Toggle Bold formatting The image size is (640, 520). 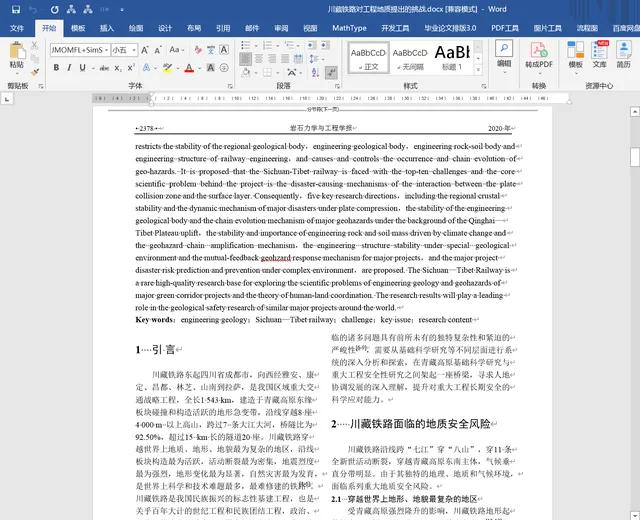(x=56, y=68)
